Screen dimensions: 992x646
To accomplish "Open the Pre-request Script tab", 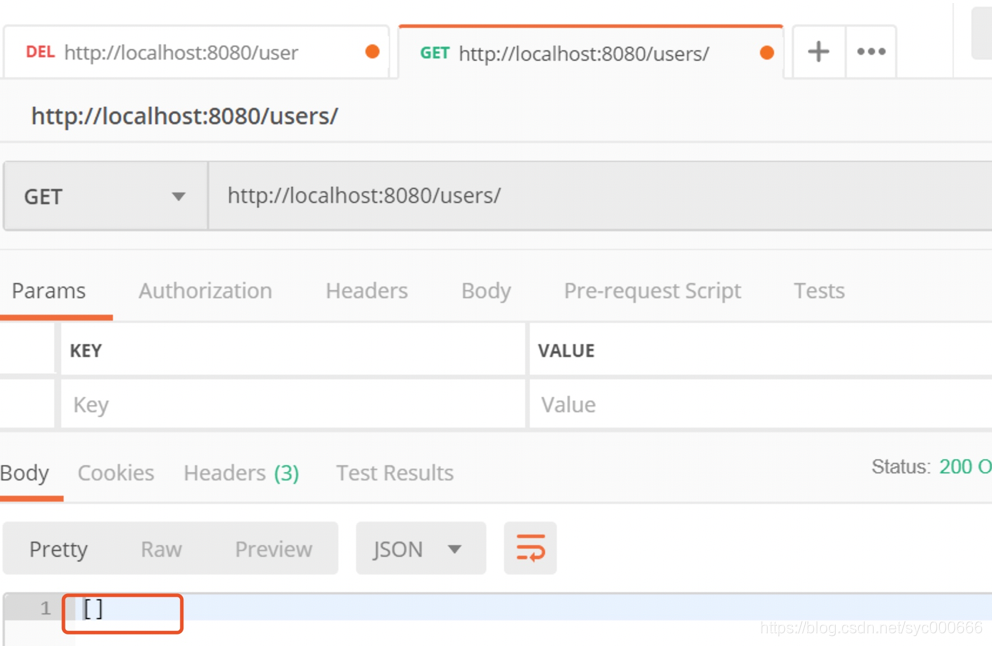I will point(652,290).
